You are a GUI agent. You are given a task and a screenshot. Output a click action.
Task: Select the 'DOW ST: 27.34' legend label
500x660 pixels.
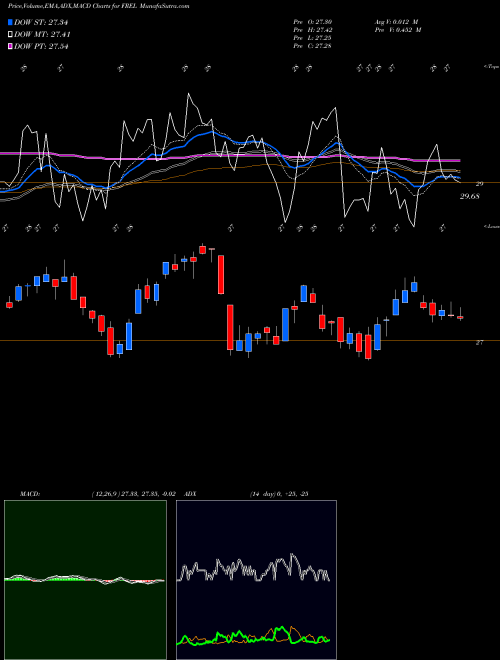(41, 22)
